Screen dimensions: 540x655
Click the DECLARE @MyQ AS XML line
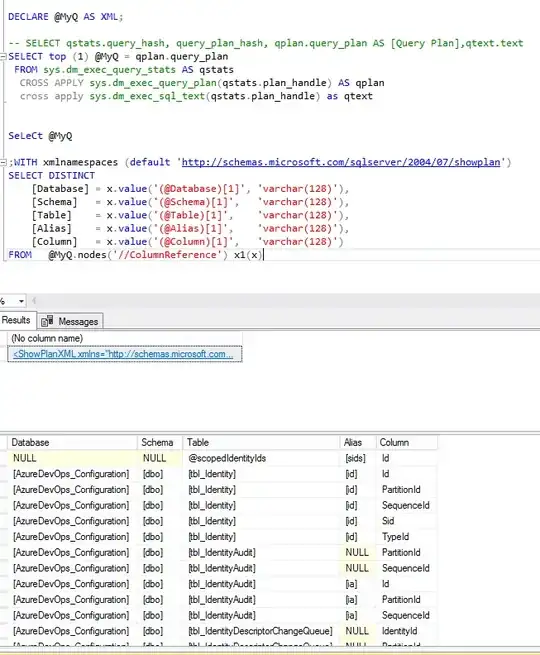66,17
